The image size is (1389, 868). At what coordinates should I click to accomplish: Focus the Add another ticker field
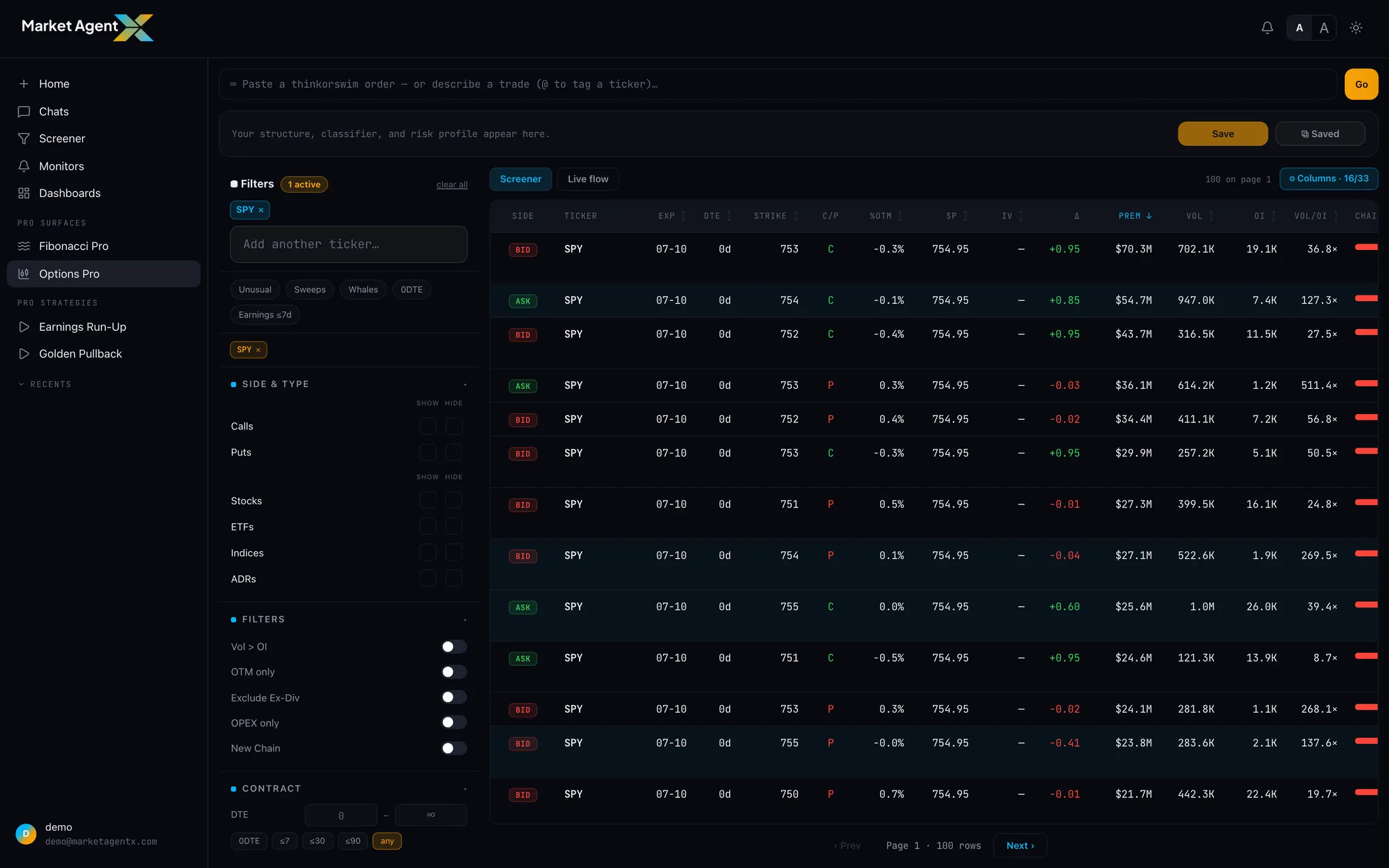[349, 244]
